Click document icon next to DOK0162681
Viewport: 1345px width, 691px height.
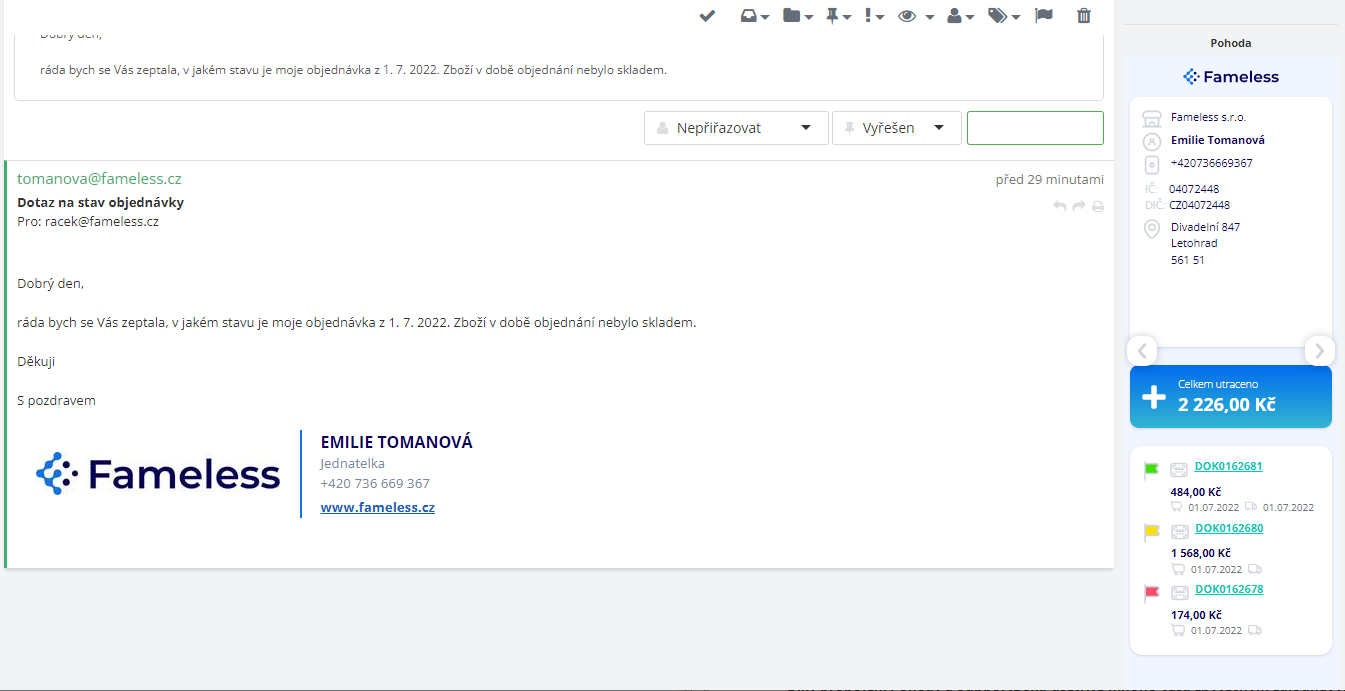[x=1179, y=469]
